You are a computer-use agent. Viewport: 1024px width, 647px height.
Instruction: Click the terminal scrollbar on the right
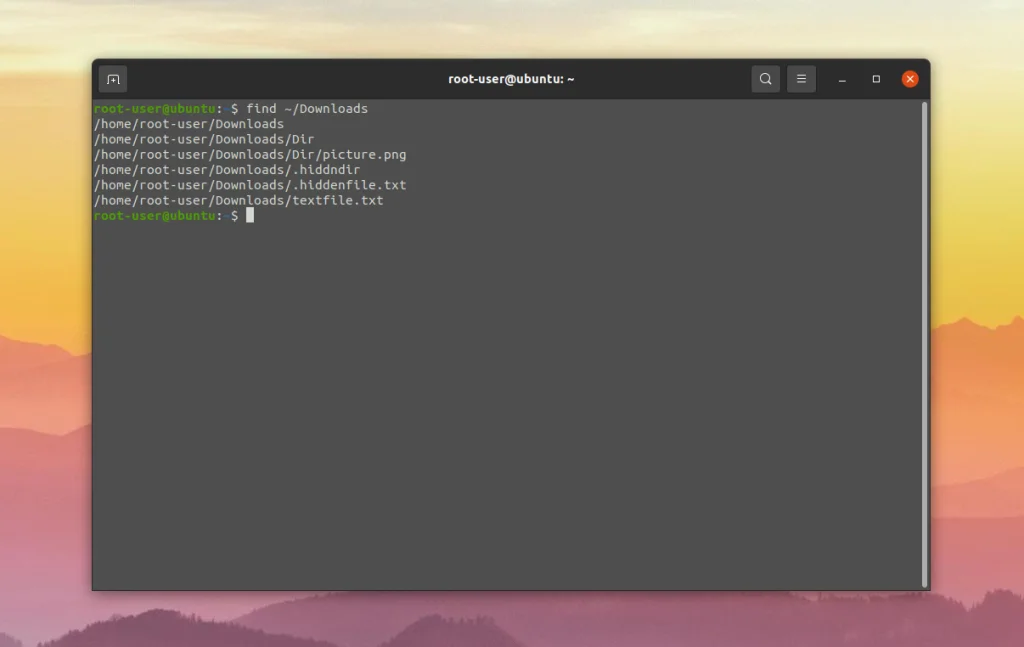coord(923,300)
